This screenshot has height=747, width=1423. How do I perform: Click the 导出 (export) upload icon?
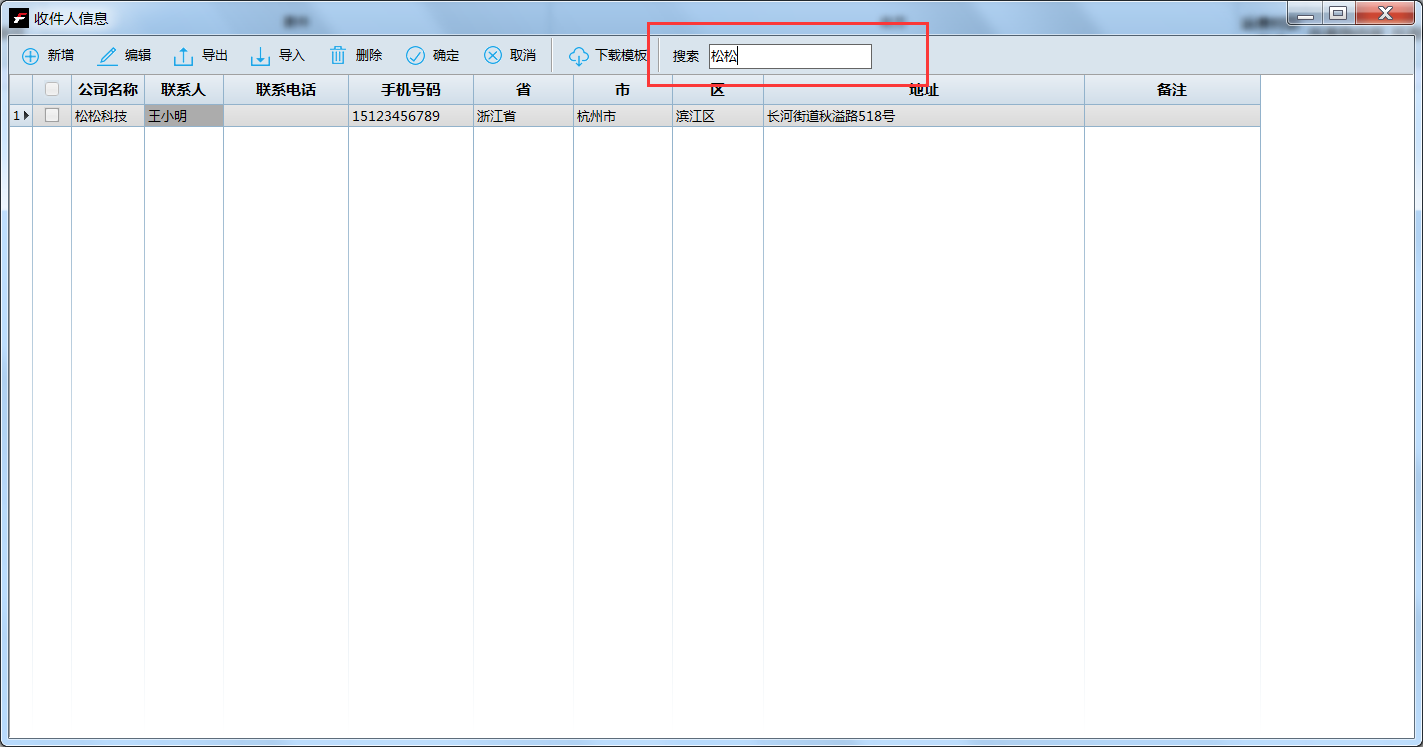(x=184, y=56)
